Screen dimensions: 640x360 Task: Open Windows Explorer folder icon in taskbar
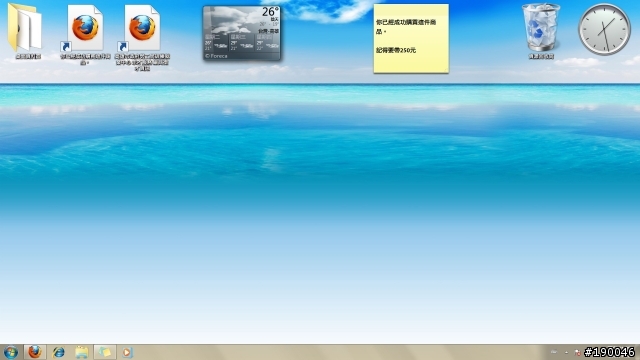pos(82,352)
